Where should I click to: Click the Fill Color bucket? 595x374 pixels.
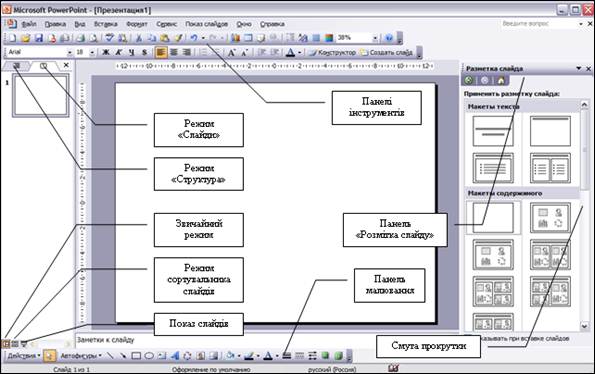[x=230, y=356]
